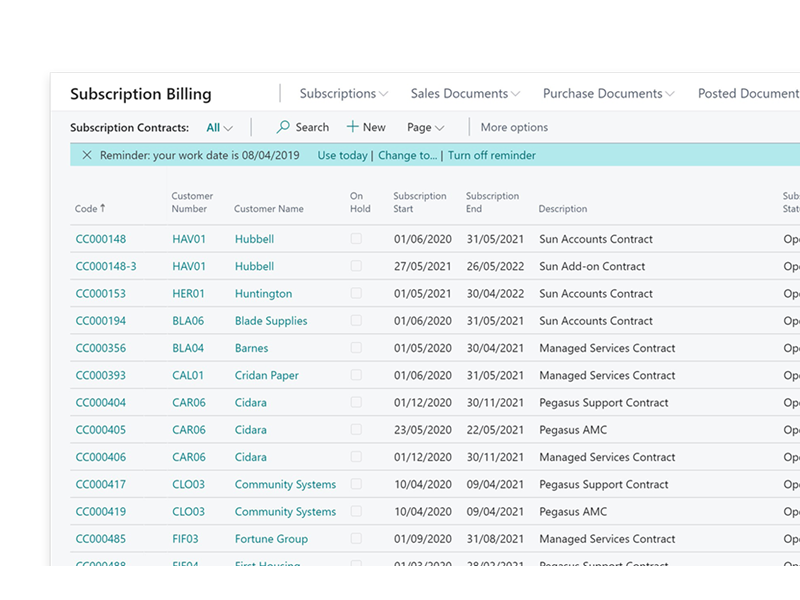Click More options in the toolbar
800x600 pixels.
tap(513, 127)
